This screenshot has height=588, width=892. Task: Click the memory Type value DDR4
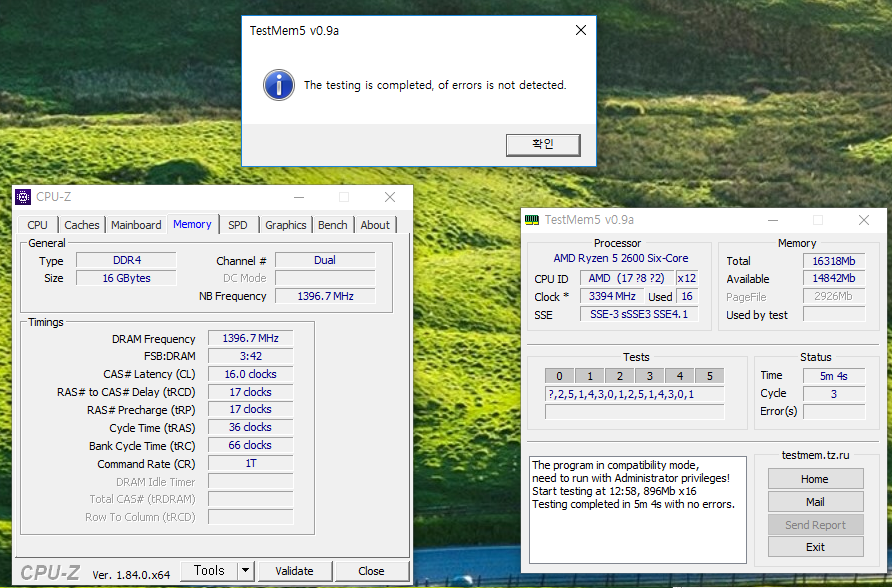point(126,260)
